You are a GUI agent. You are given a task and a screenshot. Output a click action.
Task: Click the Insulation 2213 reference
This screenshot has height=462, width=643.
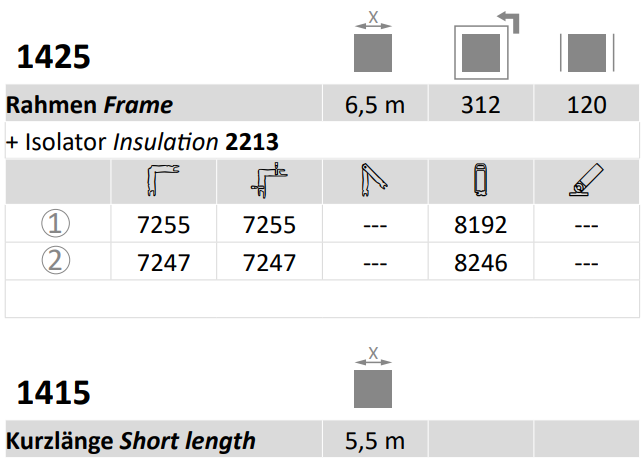[196, 142]
